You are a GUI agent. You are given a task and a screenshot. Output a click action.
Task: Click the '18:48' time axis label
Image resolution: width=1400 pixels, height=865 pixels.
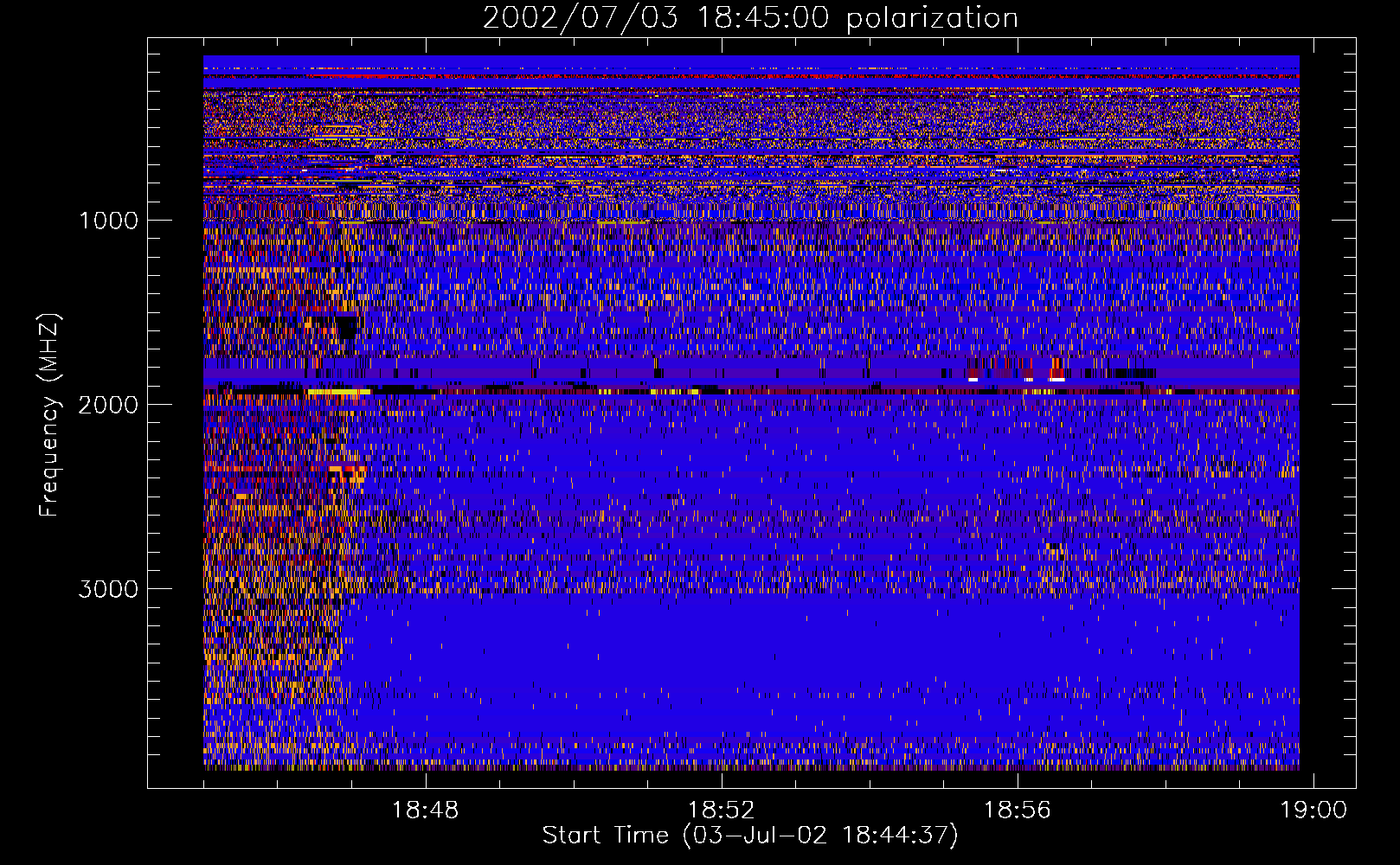425,811
